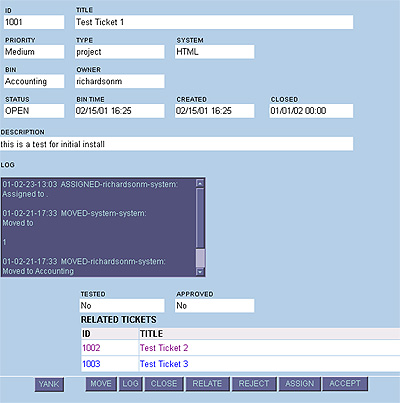Image resolution: width=400 pixels, height=403 pixels.
Task: Click the REJECT button
Action: tap(254, 384)
